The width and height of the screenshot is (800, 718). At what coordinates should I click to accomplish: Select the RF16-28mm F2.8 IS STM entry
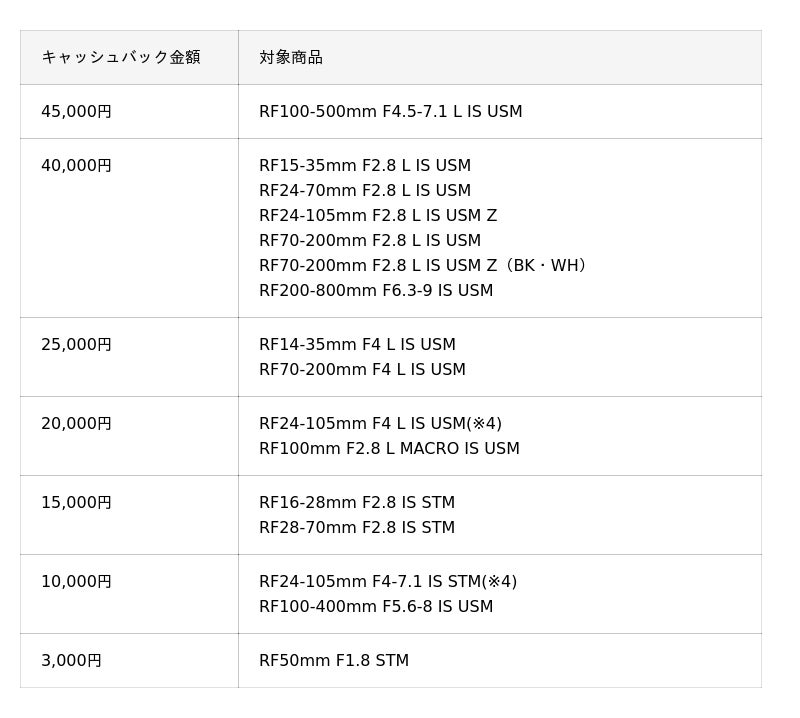pyautogui.click(x=356, y=503)
